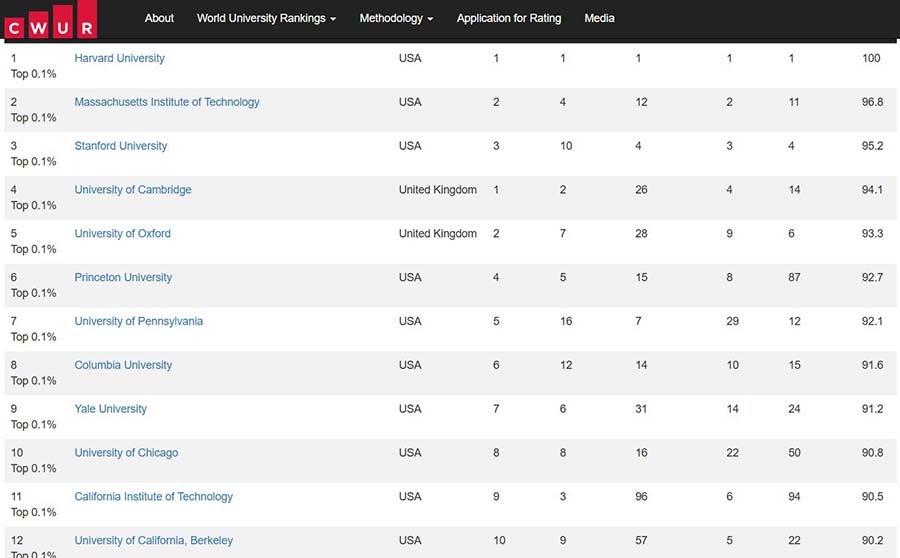
Task: Click the Stanford University link
Action: click(121, 146)
